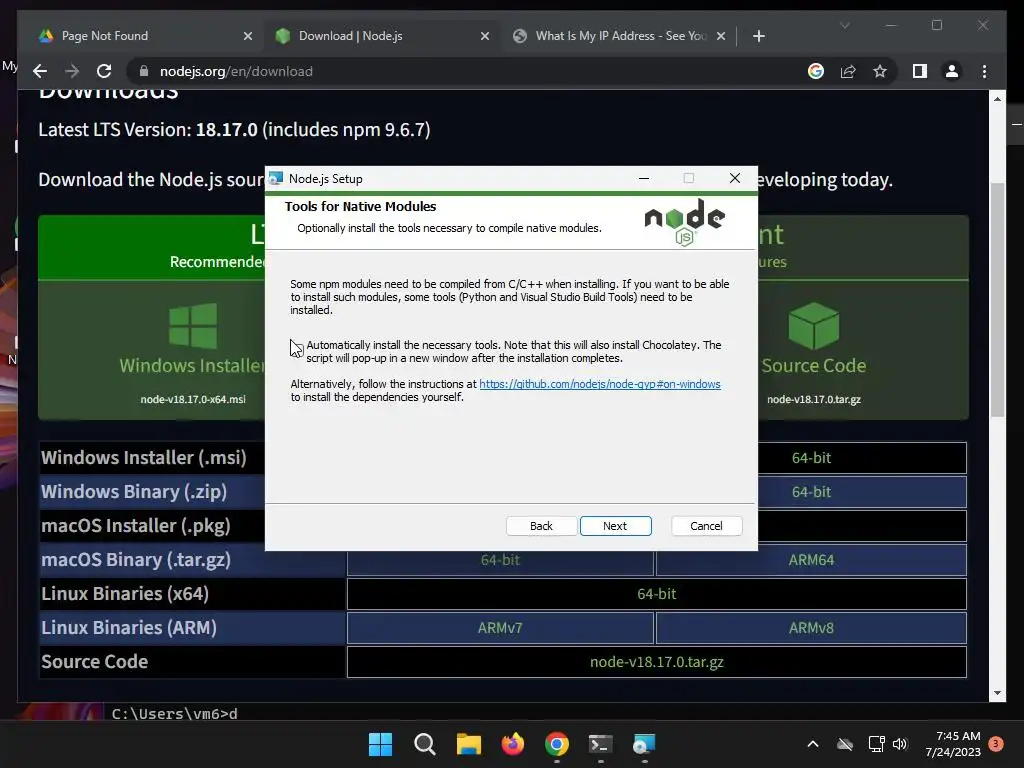Close the Download | Node.js tab

tap(485, 36)
